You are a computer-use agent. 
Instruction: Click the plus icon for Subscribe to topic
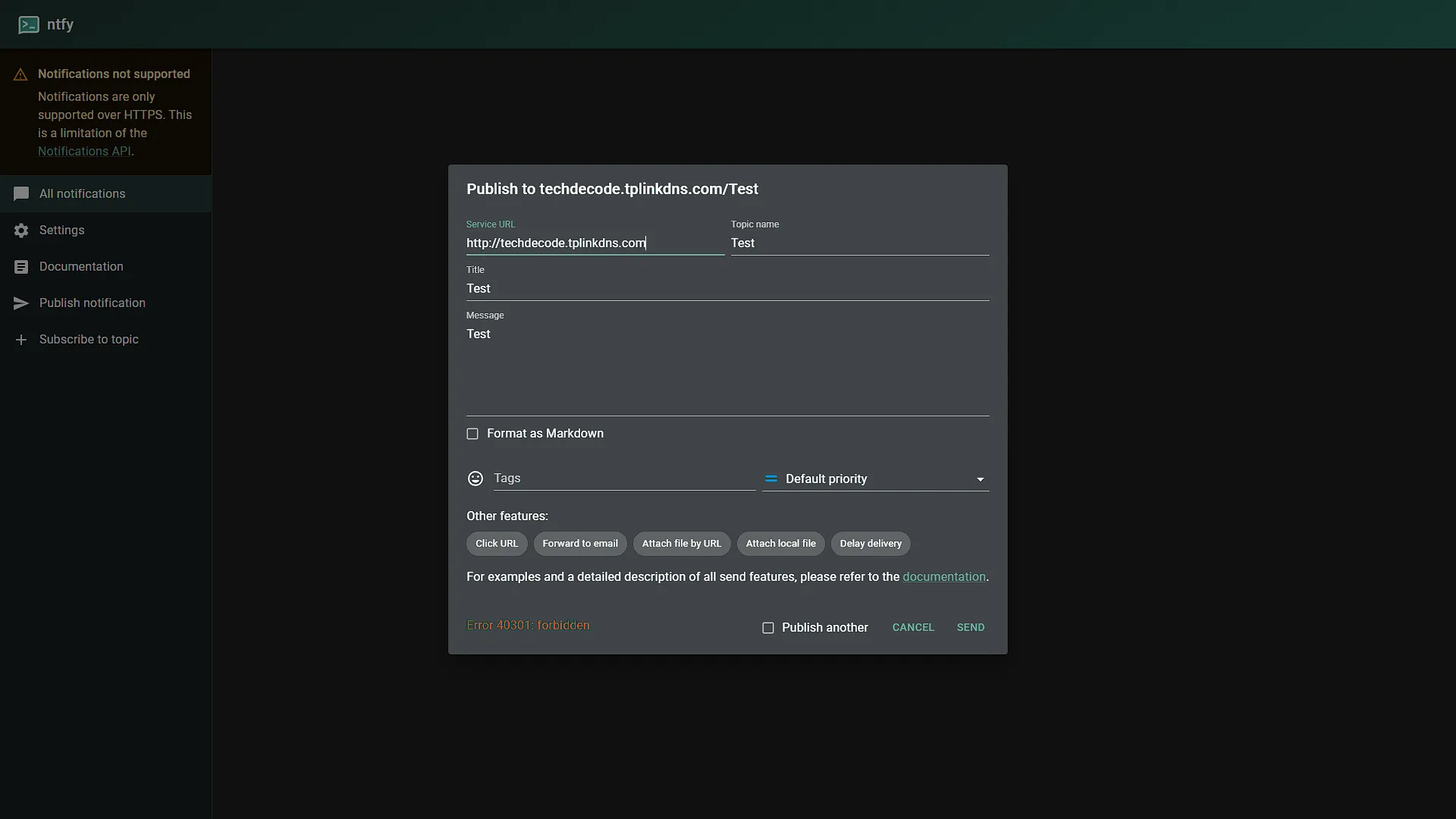tap(21, 340)
